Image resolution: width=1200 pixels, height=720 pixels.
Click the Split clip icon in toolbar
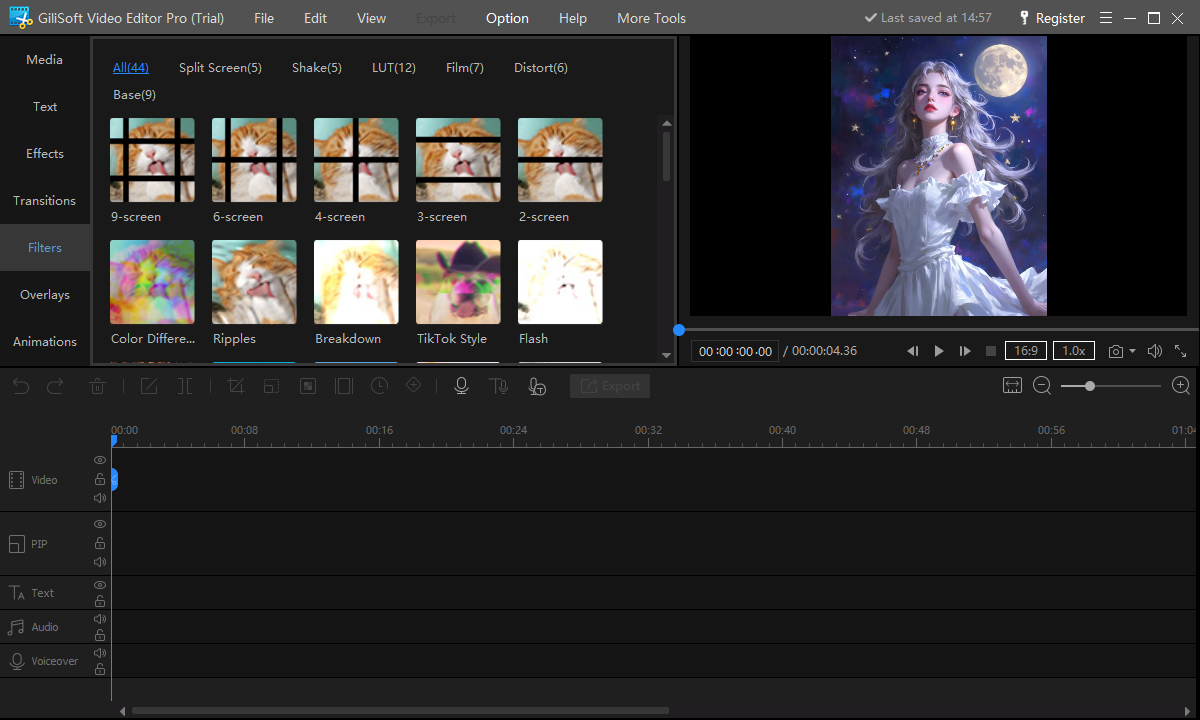(x=185, y=386)
